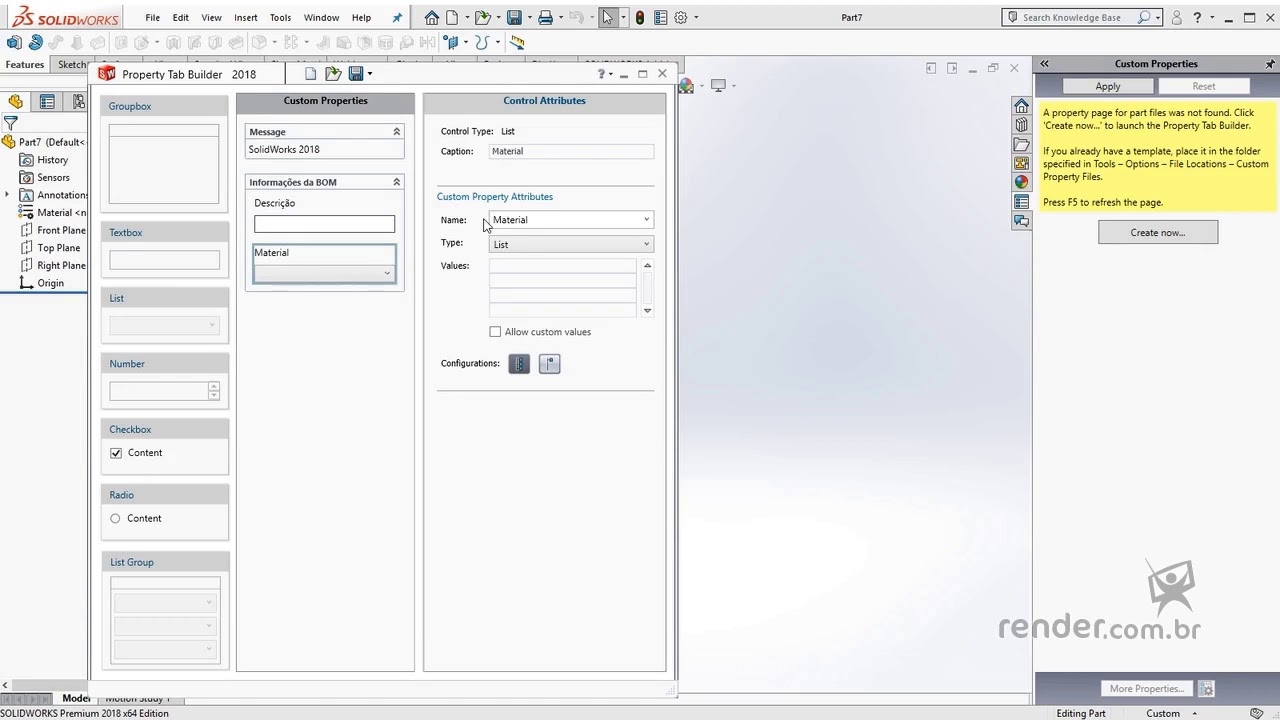The height and width of the screenshot is (720, 1280).
Task: Toggle 'Allow custom values' checkbox
Action: tap(495, 332)
